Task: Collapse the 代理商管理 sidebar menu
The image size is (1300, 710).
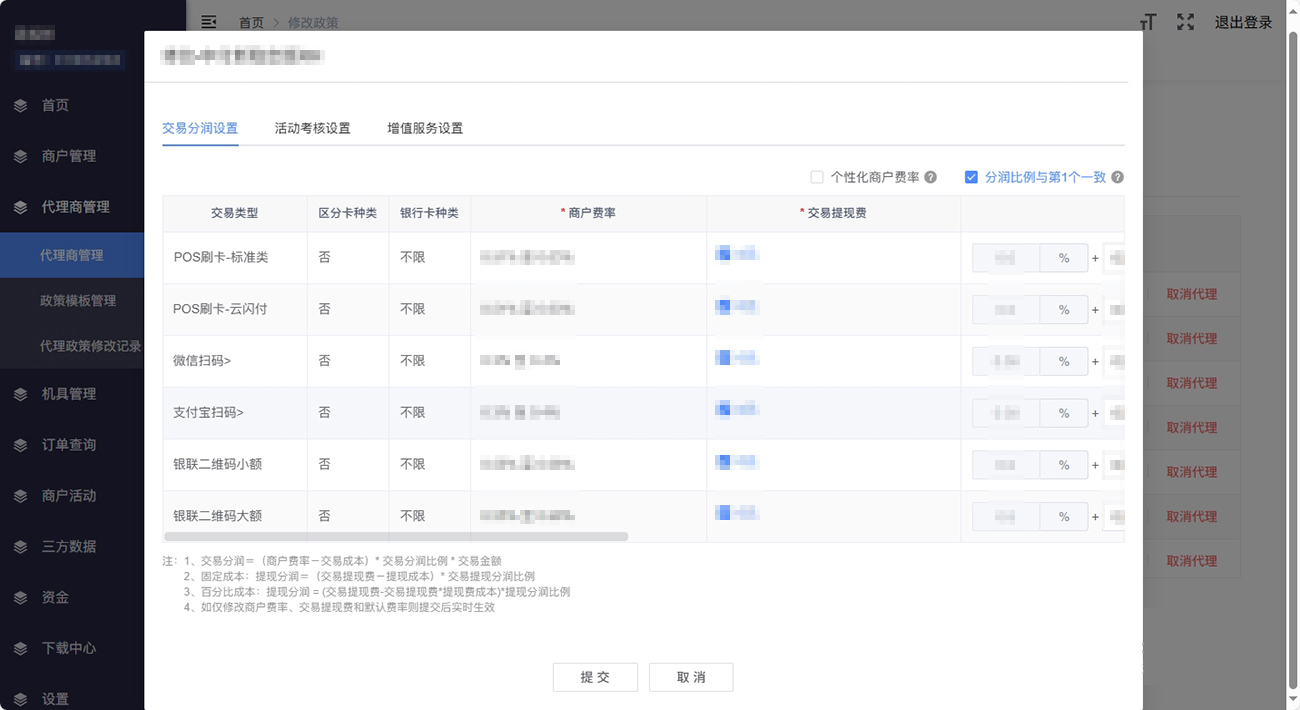Action: click(75, 207)
